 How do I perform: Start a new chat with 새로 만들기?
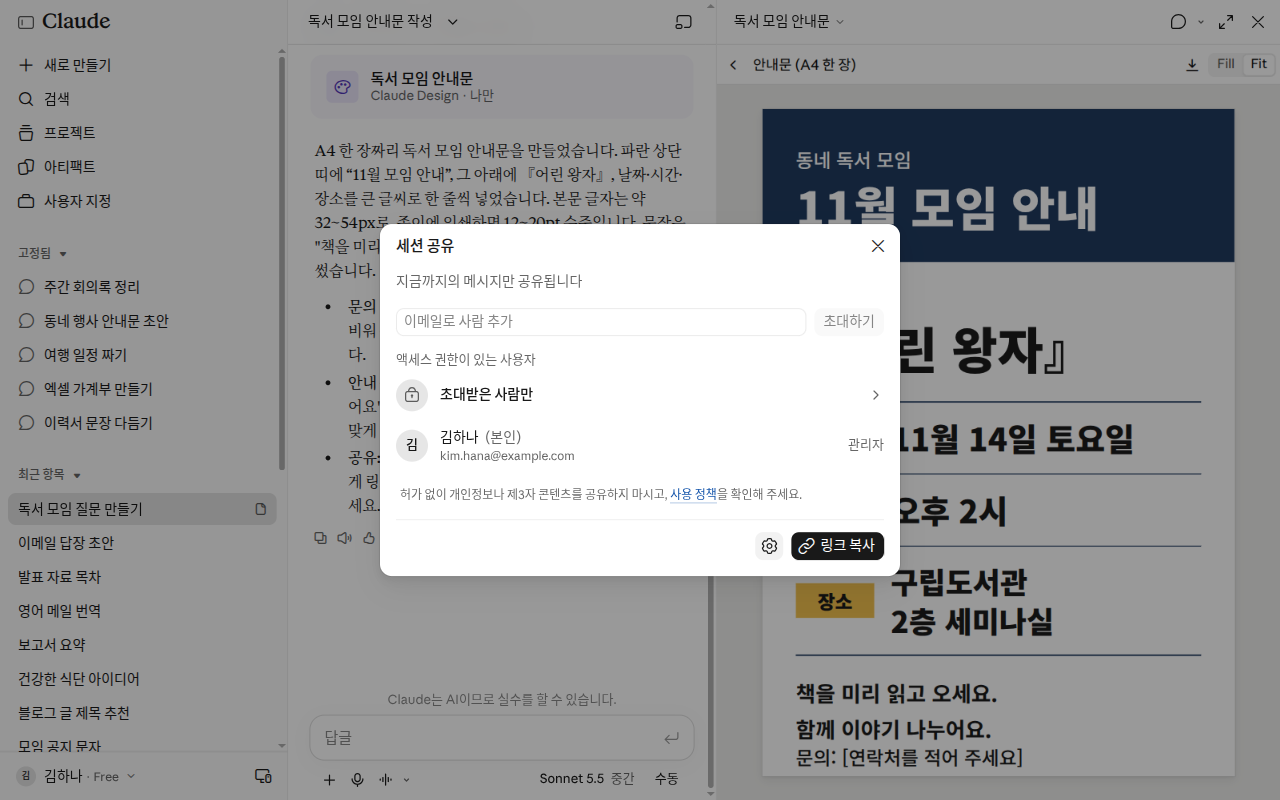tap(143, 65)
